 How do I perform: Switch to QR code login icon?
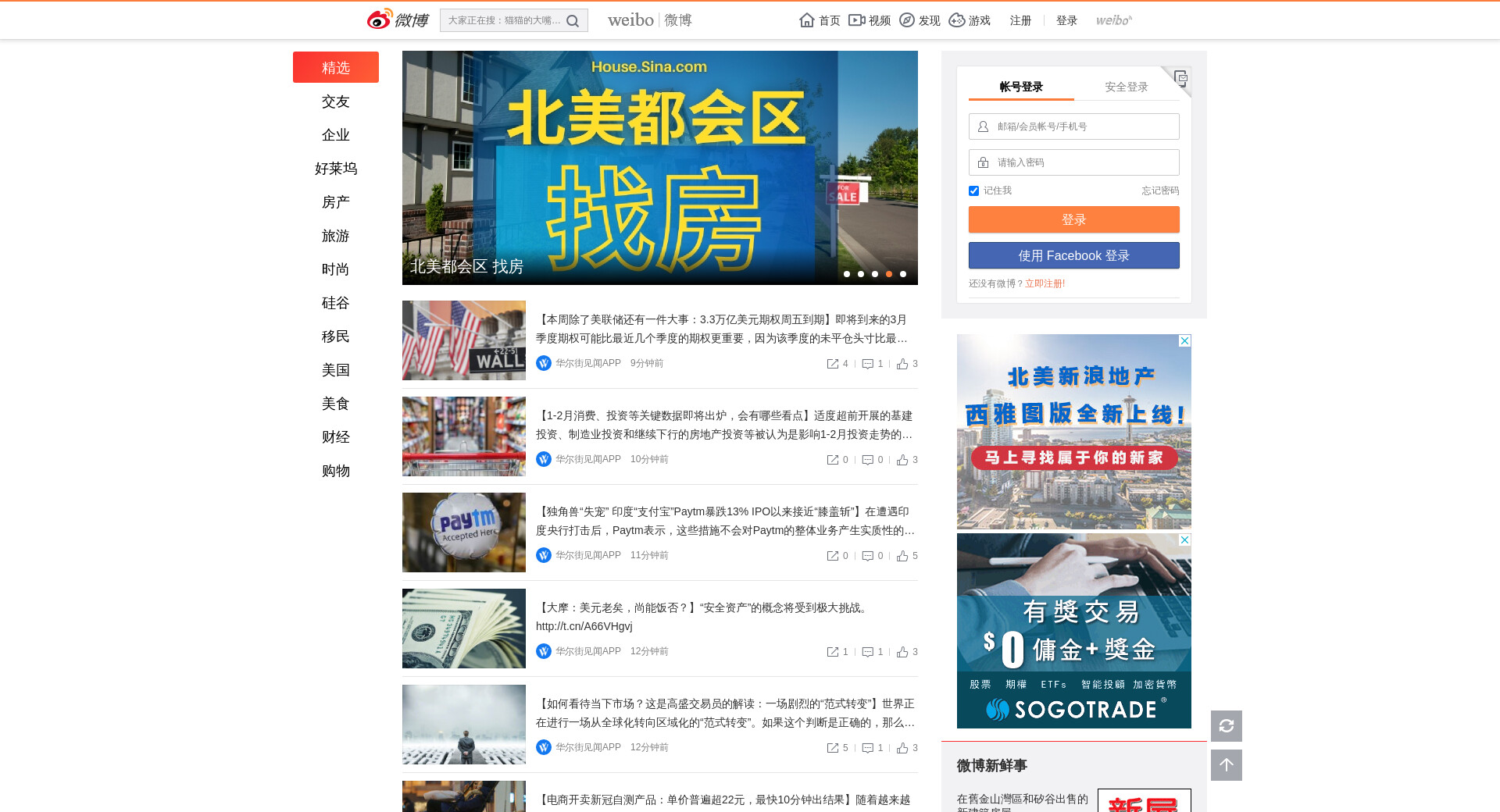tap(1180, 78)
